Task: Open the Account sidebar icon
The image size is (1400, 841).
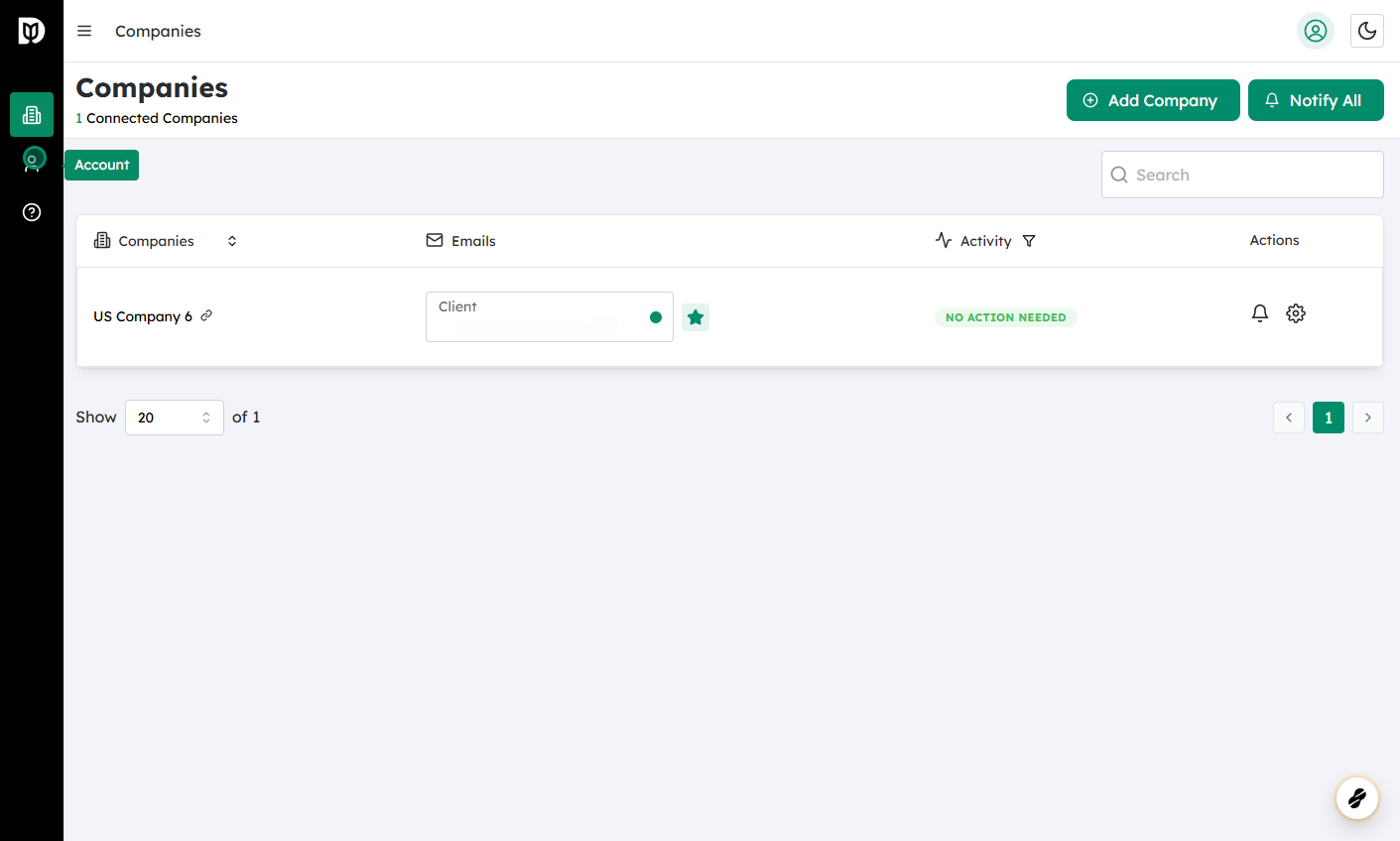Action: [x=33, y=160]
